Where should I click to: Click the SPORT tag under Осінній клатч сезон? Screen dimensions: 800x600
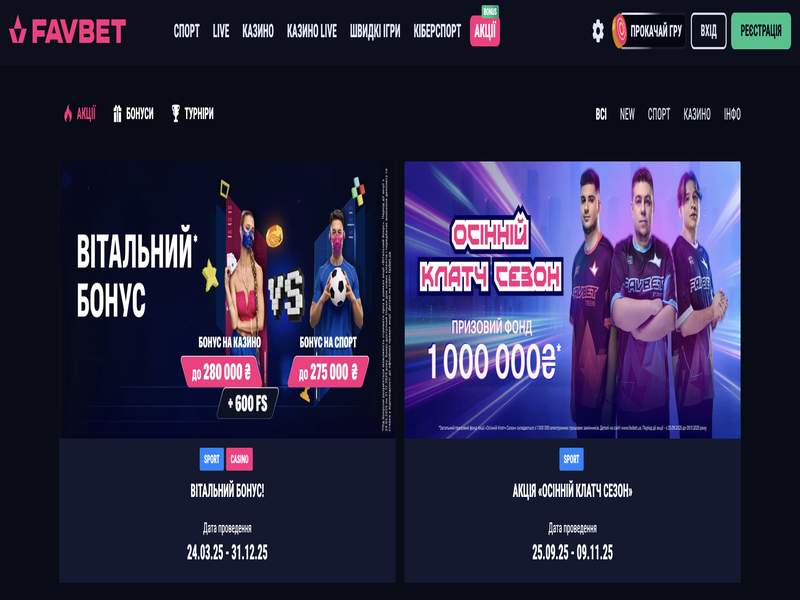click(x=571, y=459)
